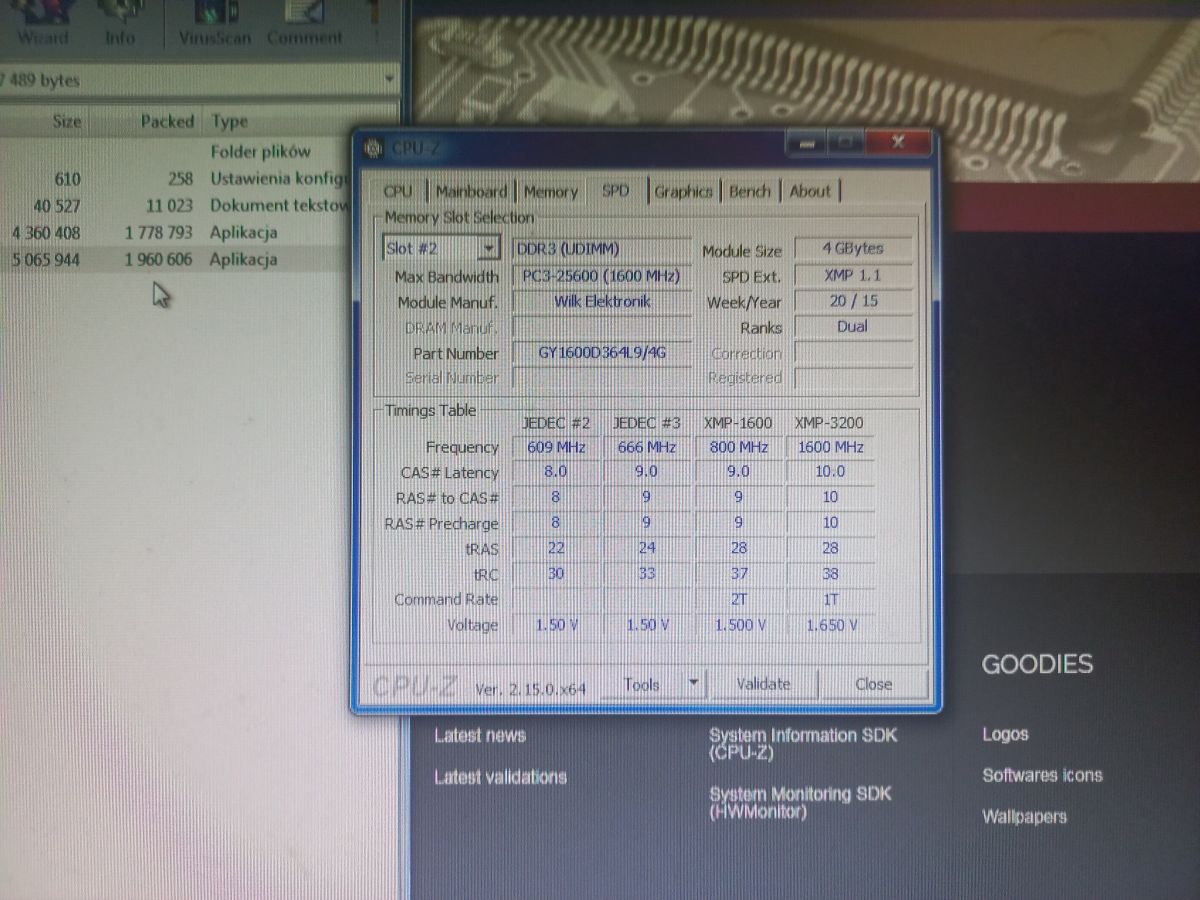Viewport: 1200px width, 900px height.
Task: Click the GY1600D364L9/4G part number field
Action: click(x=601, y=353)
